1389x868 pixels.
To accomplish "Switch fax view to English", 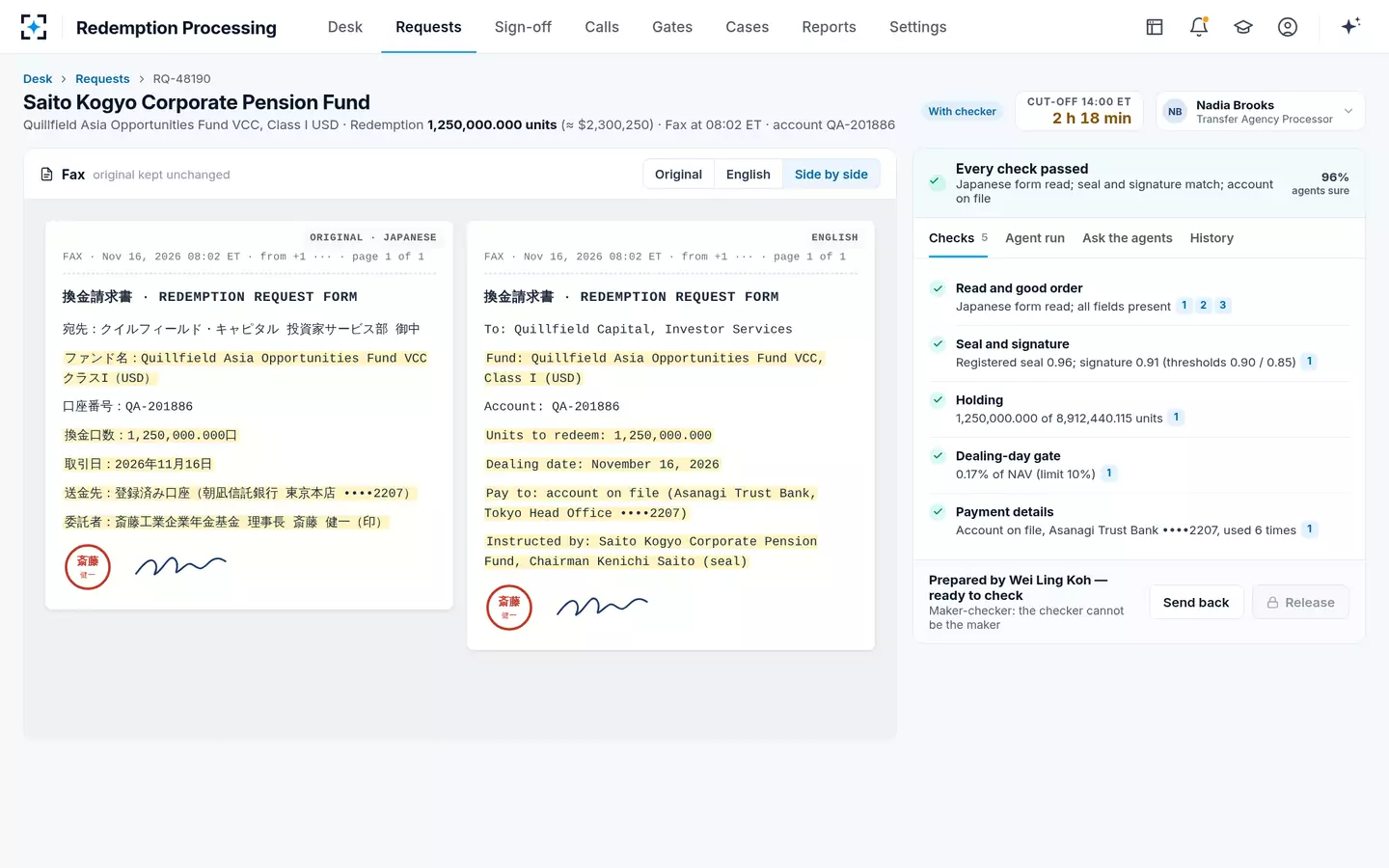I will click(x=749, y=175).
